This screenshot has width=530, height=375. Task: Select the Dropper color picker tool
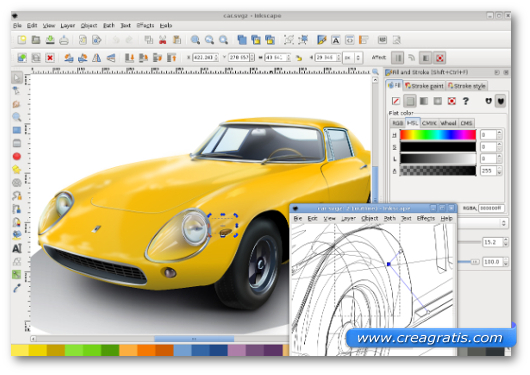coord(17,288)
